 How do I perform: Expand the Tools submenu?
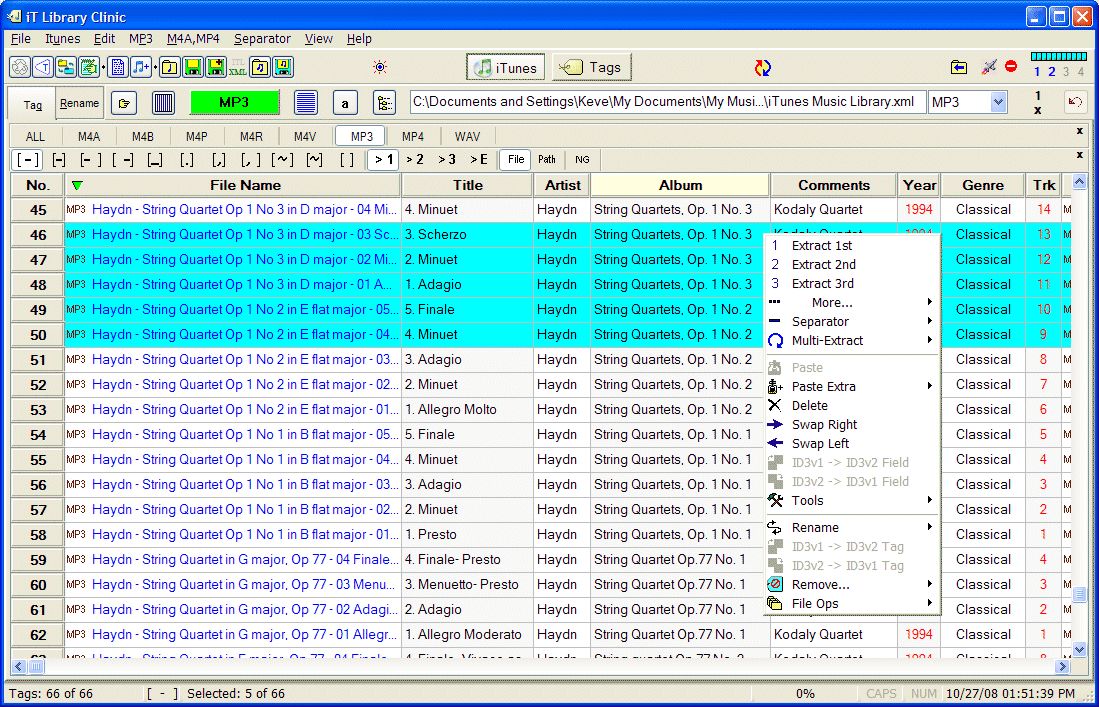click(x=852, y=500)
